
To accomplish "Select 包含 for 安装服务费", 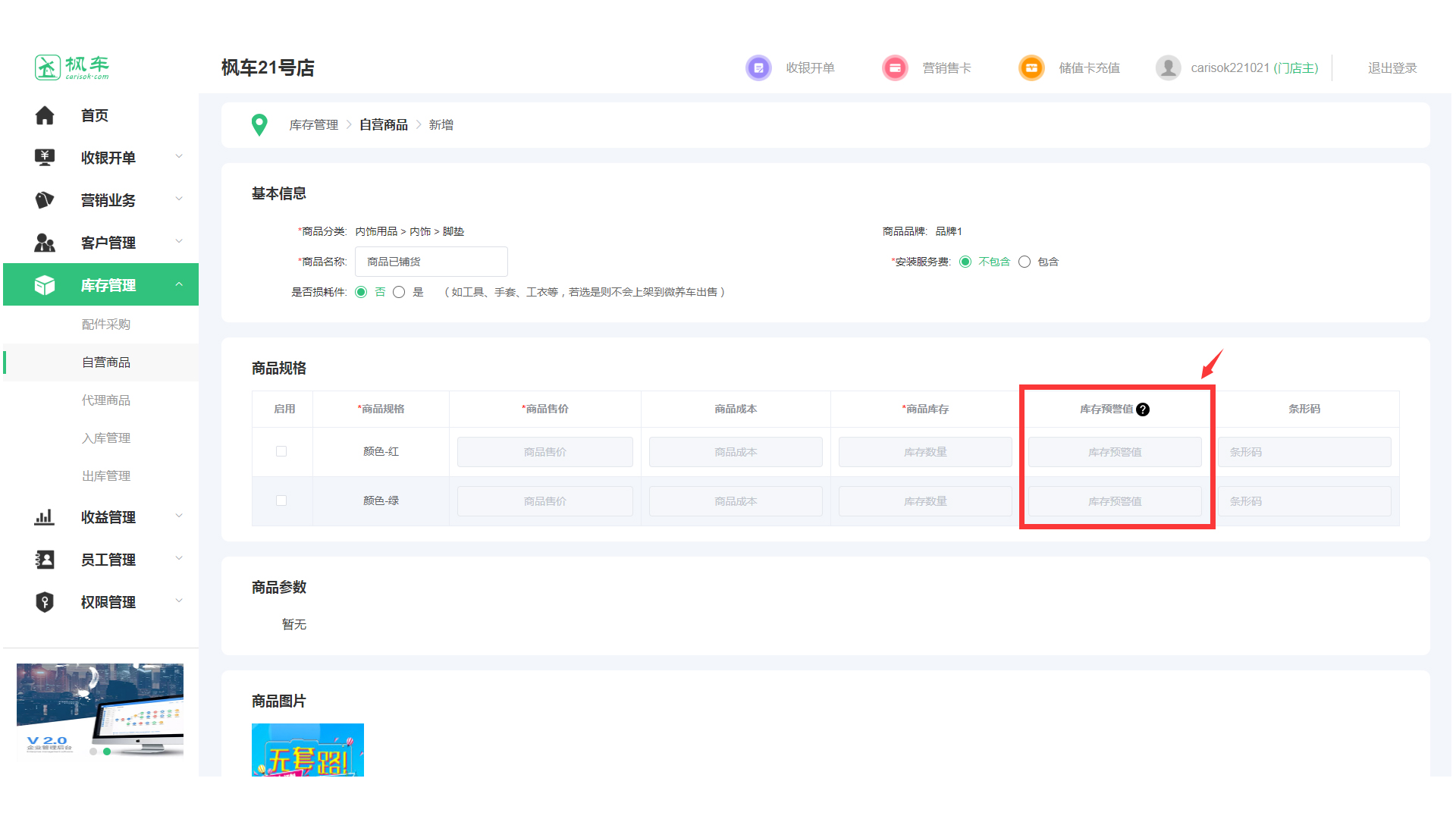I will click(1025, 262).
